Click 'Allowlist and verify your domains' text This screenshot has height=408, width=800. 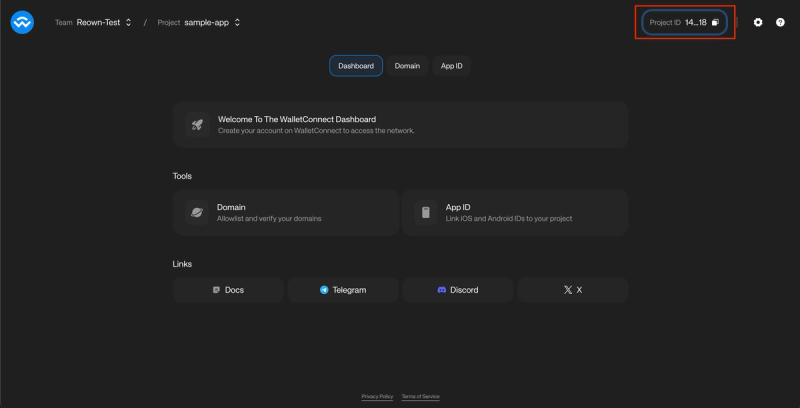[x=269, y=219]
